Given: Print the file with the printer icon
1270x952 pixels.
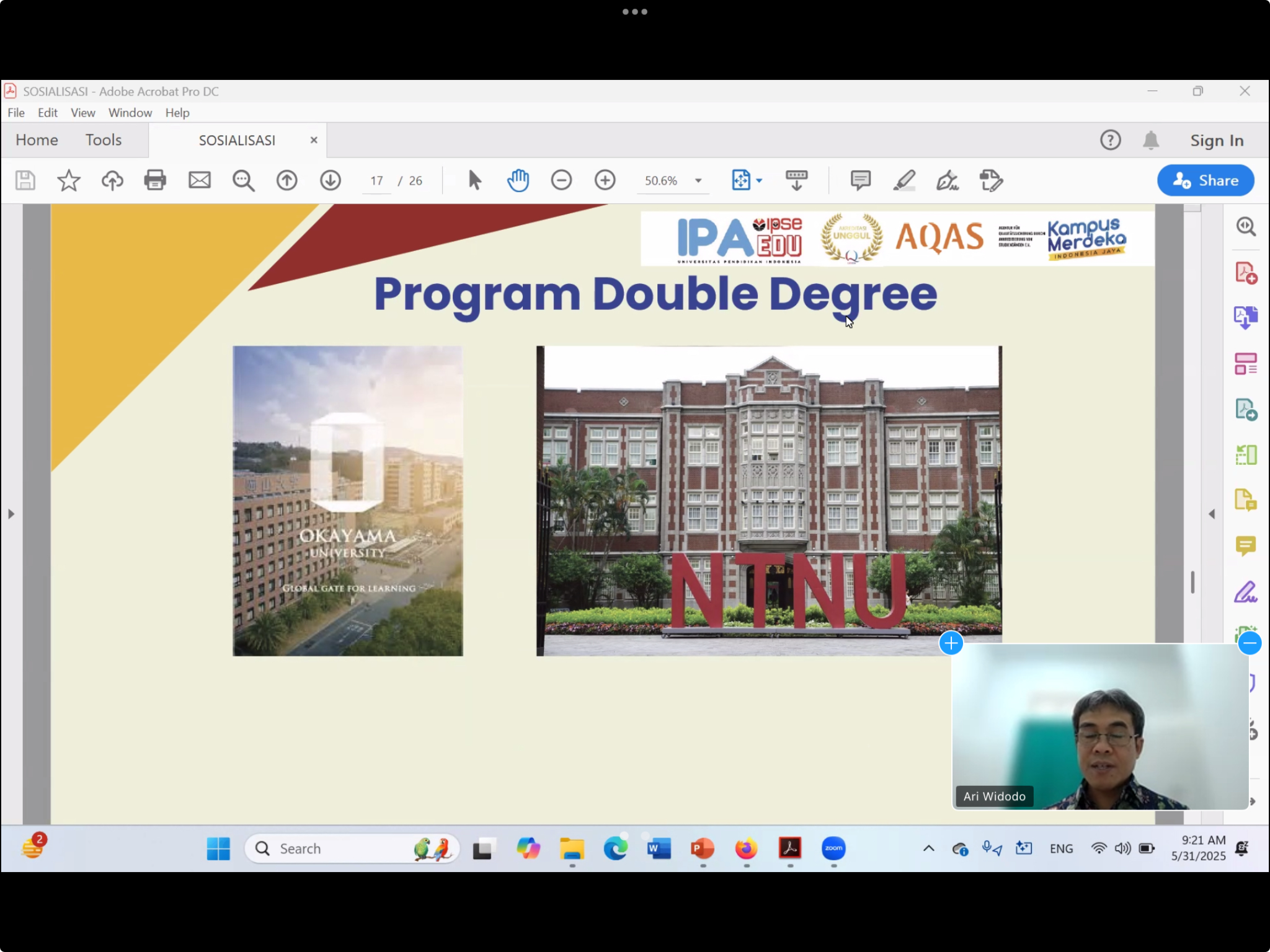Looking at the screenshot, I should (155, 180).
